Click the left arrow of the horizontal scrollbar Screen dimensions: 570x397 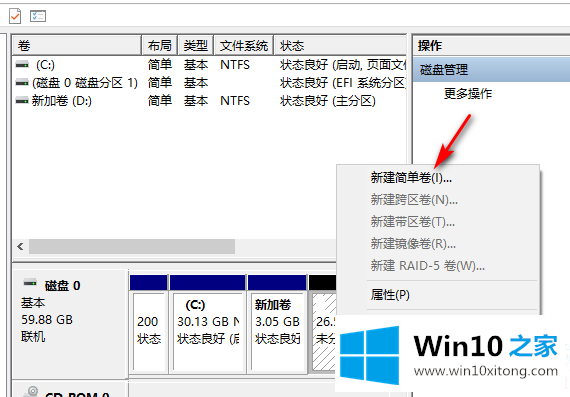coord(20,246)
